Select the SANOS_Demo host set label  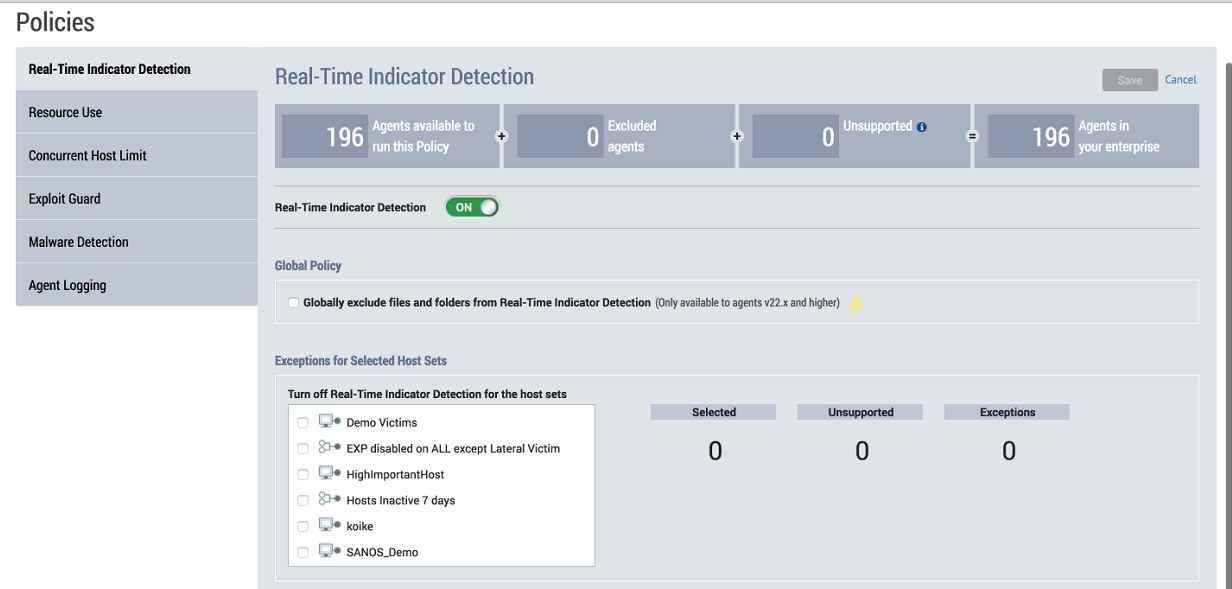click(x=382, y=552)
